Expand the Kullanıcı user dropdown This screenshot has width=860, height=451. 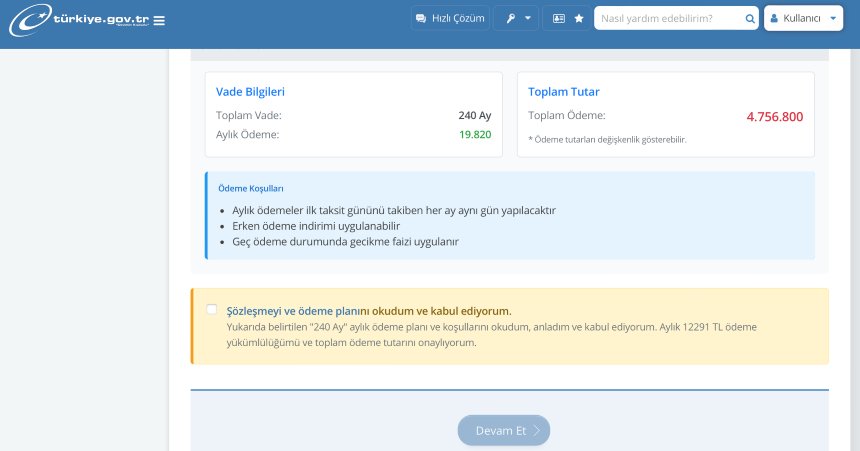[x=803, y=18]
